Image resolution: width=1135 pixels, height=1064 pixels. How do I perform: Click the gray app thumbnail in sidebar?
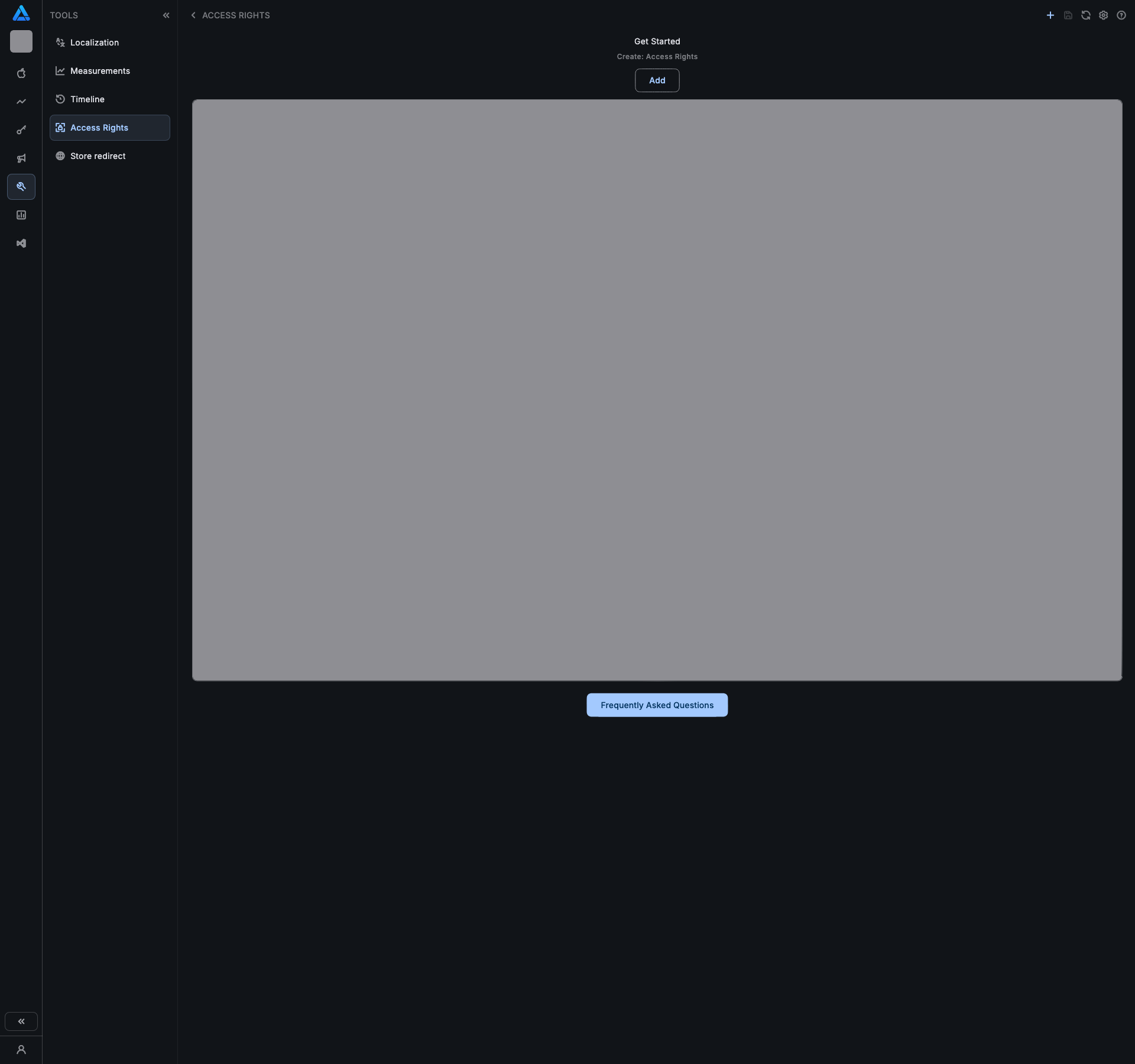point(21,41)
